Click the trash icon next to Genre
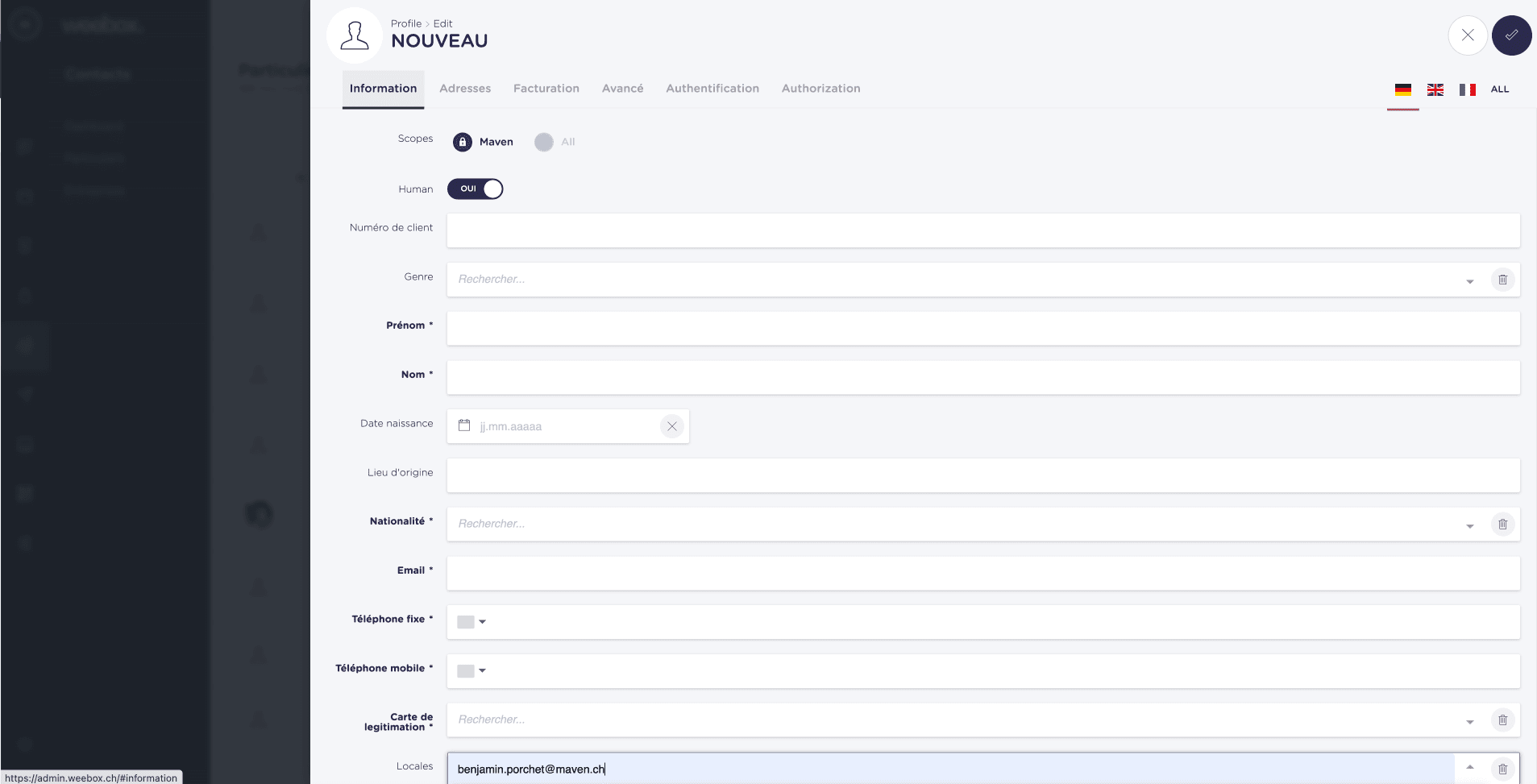 [1502, 280]
